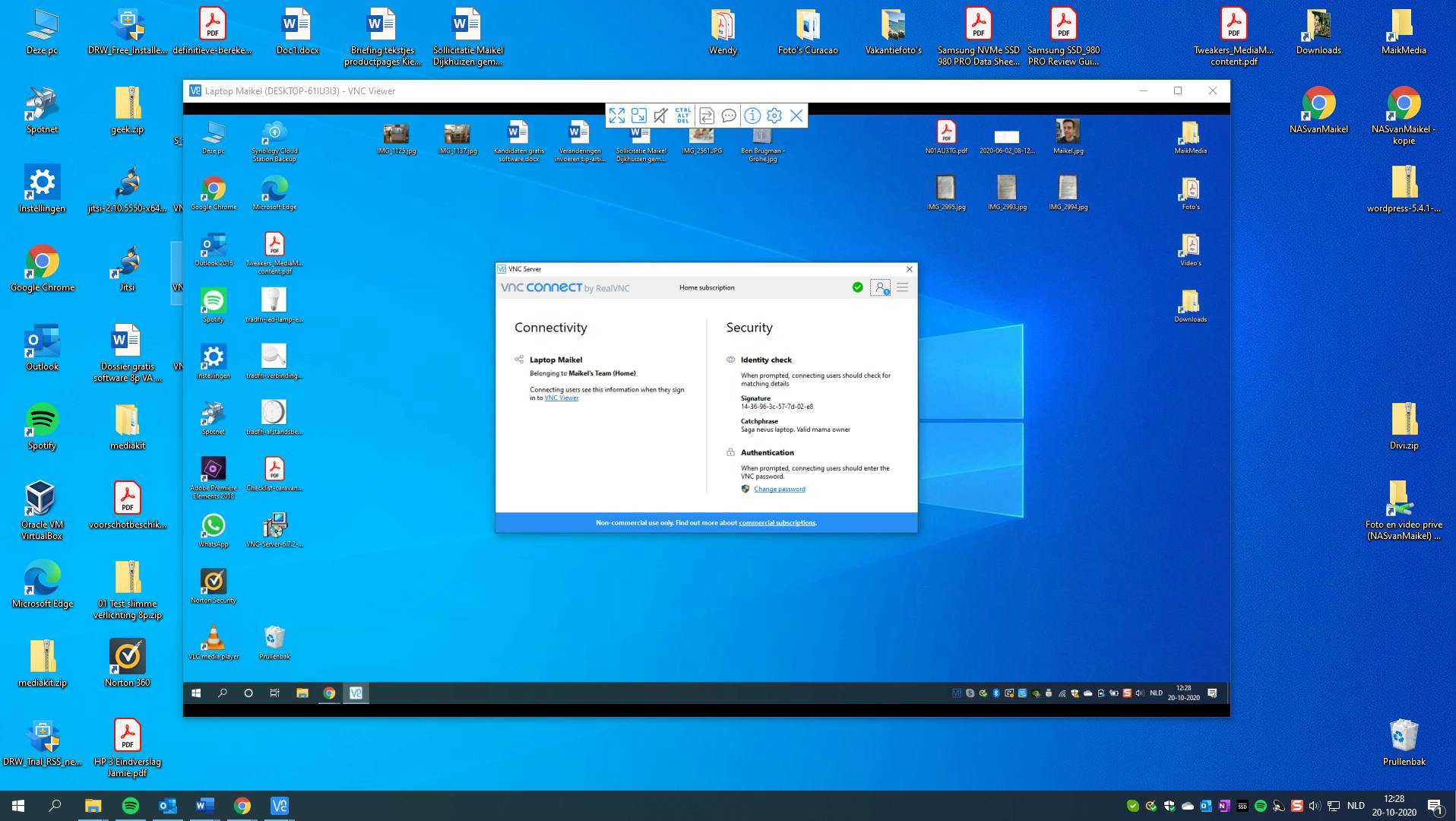Viewport: 1456px width, 821px height.
Task: Enter full screen mode in VNC toolbar
Action: pyautogui.click(x=617, y=116)
